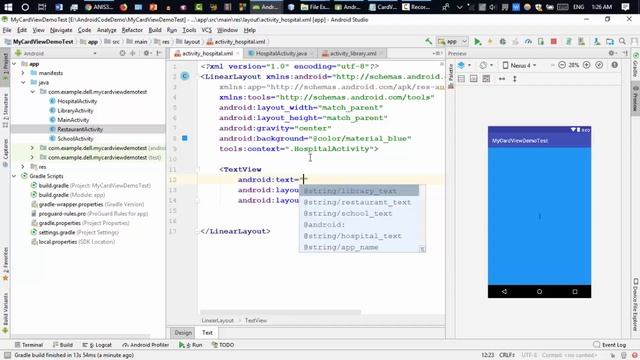Click the class gutter icon on line 2
Viewport: 640px width, 360px height.
[x=185, y=76]
